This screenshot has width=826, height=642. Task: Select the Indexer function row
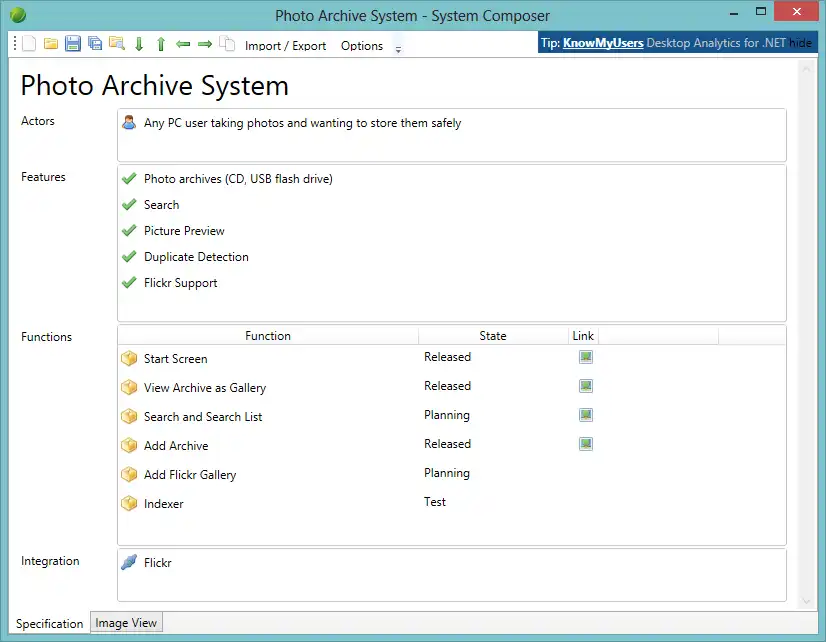[164, 504]
